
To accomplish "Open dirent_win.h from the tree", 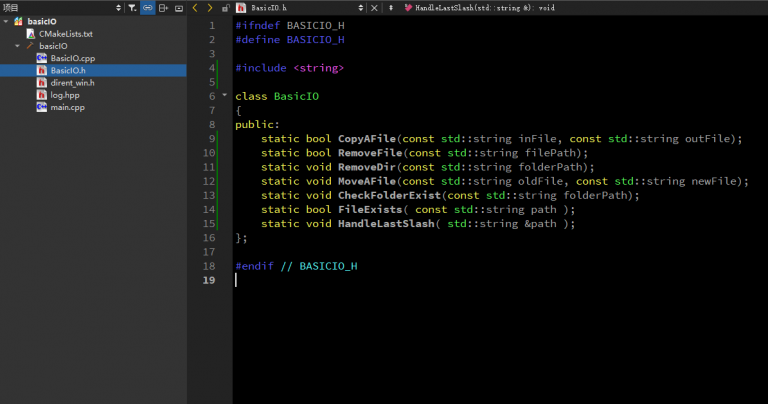I will 72,82.
